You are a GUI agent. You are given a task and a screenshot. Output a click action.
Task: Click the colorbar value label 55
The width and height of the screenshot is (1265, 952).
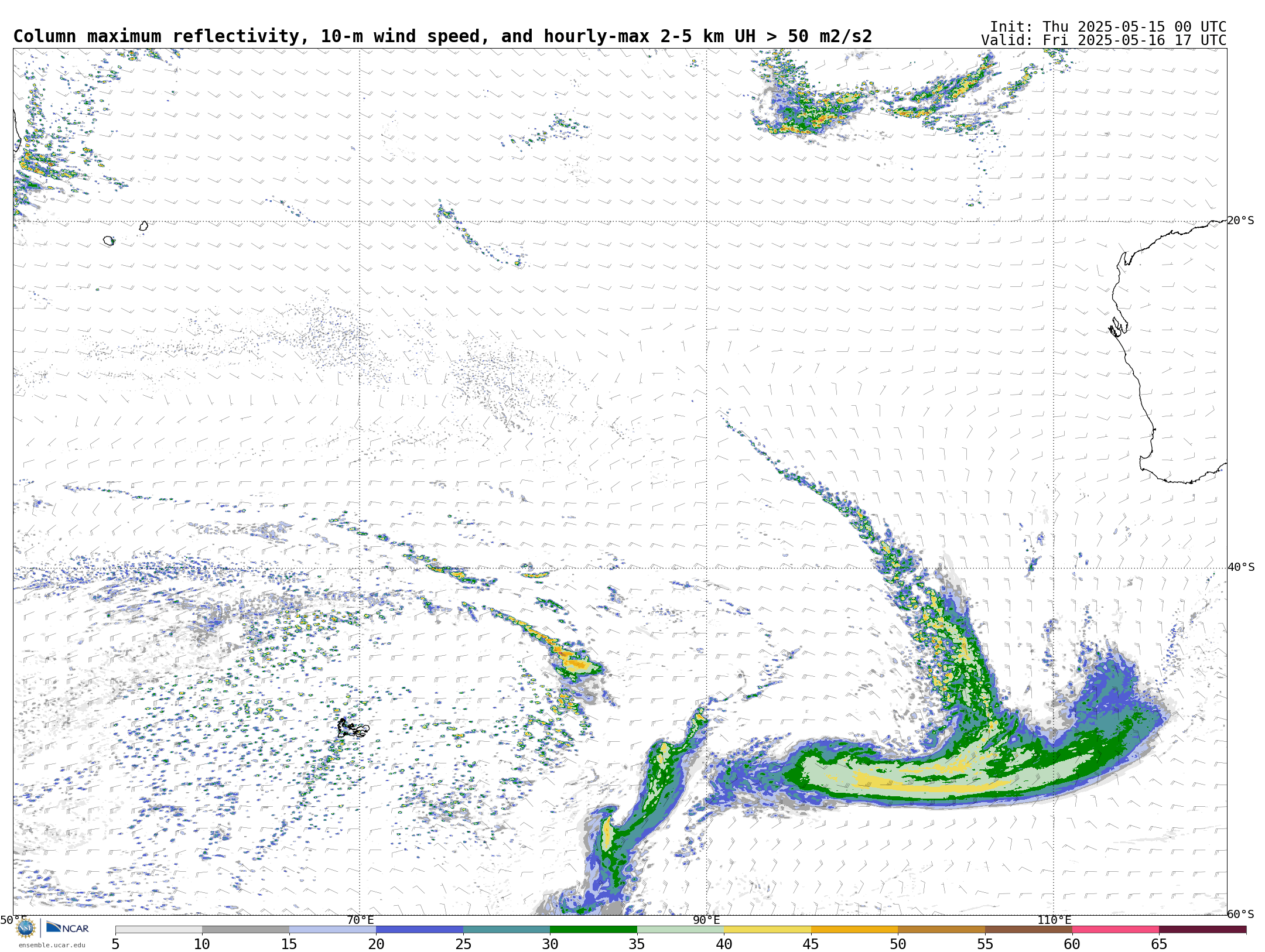point(985,944)
